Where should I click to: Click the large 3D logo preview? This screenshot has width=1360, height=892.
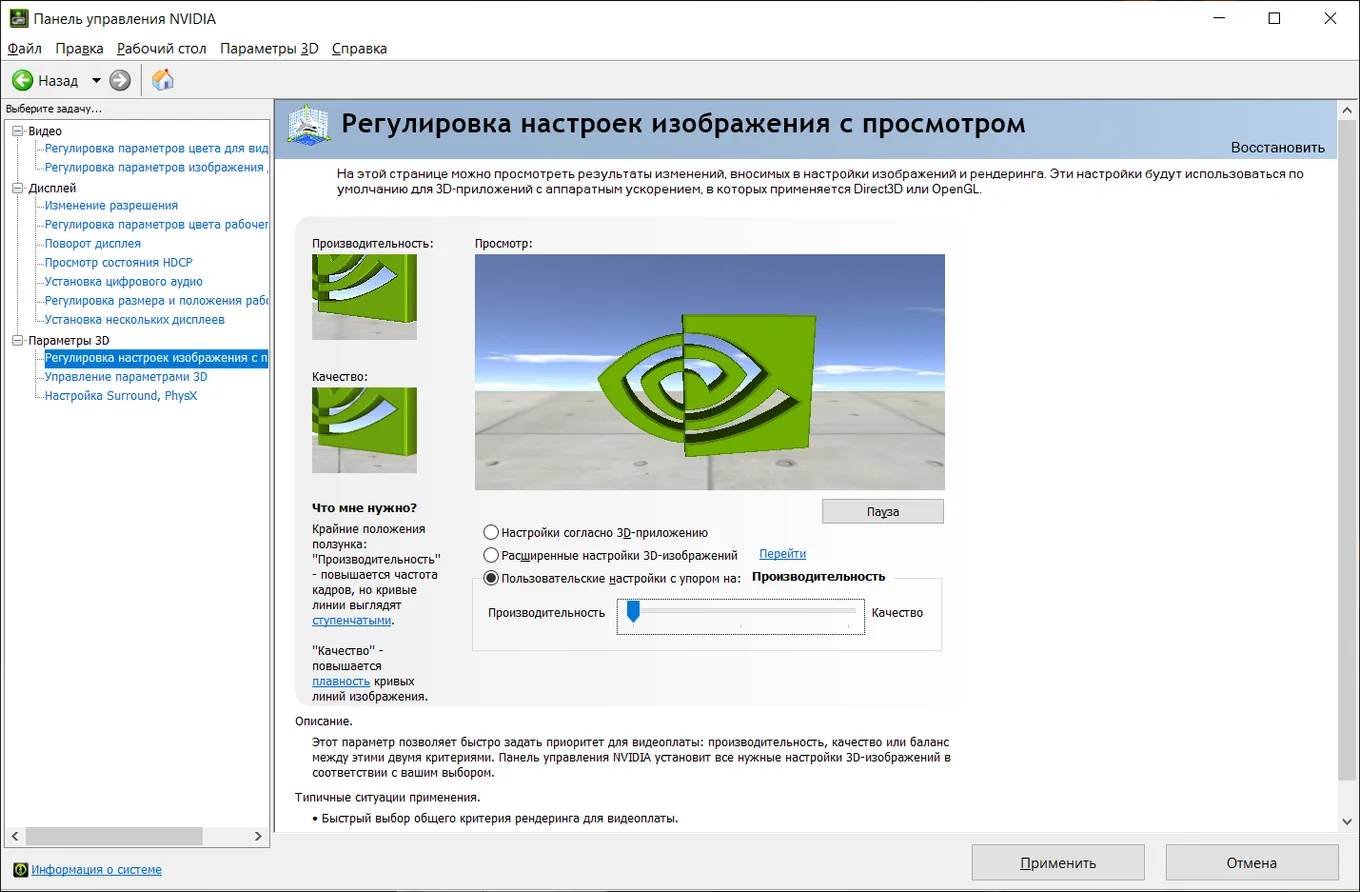click(x=709, y=372)
